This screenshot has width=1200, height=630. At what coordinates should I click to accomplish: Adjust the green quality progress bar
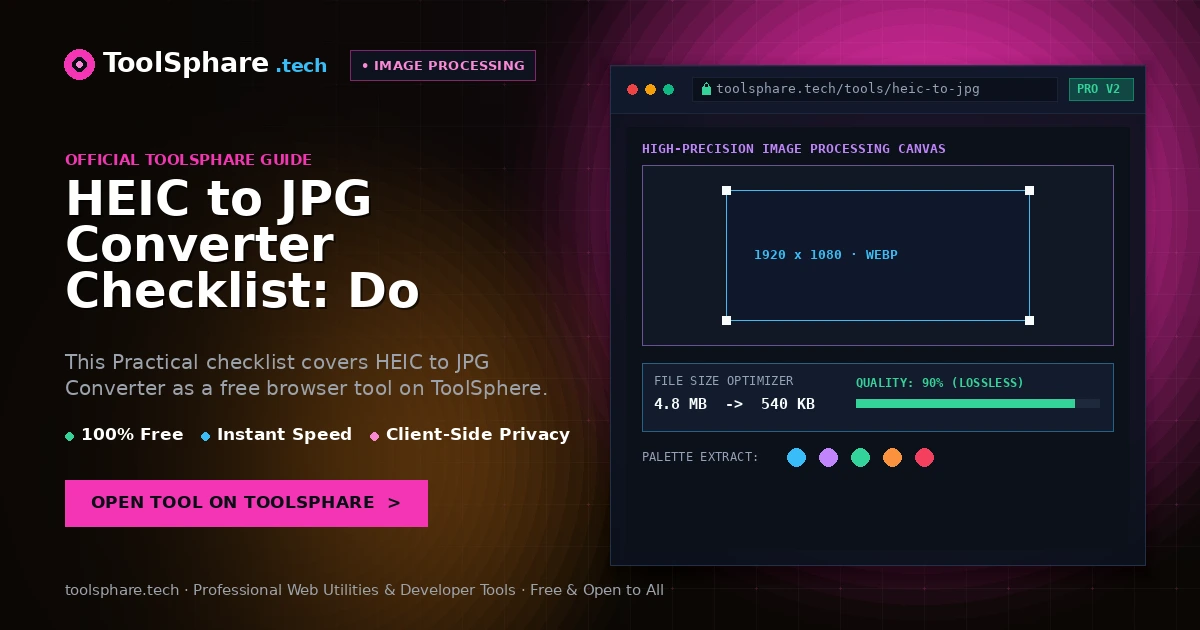click(978, 403)
